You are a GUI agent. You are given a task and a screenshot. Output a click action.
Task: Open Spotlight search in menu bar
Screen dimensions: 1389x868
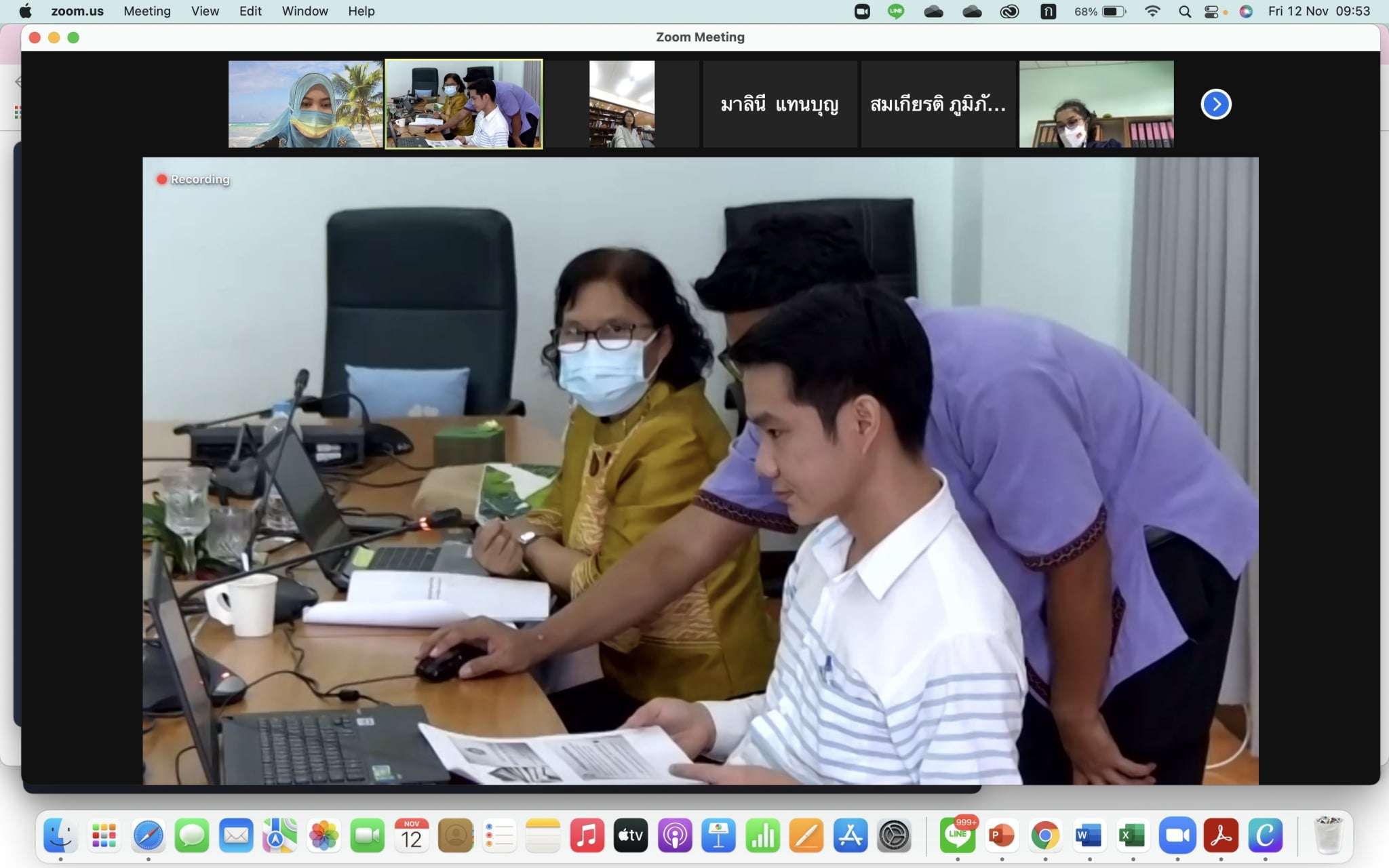tap(1185, 12)
